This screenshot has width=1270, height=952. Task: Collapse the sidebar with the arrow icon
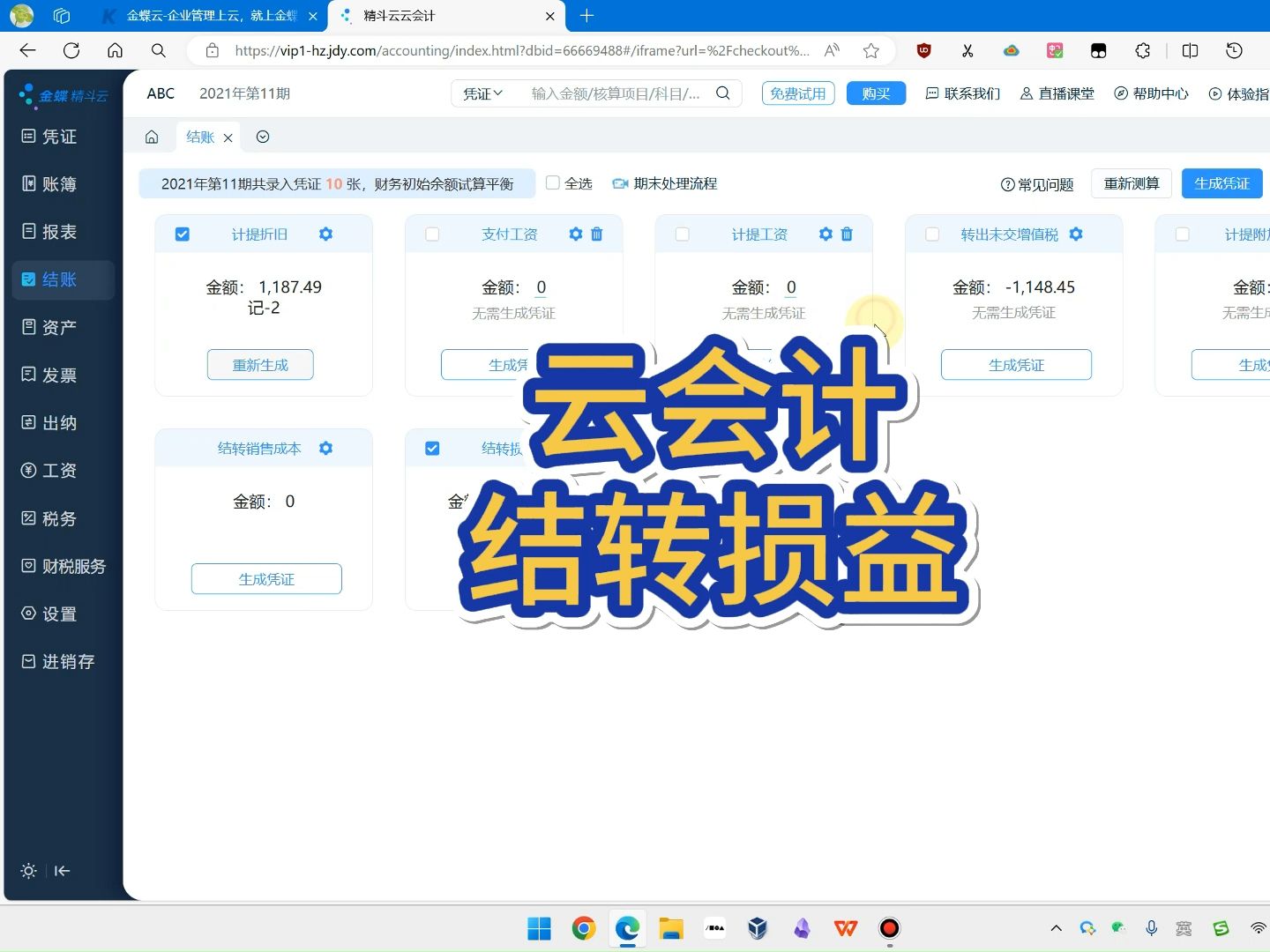tap(62, 871)
